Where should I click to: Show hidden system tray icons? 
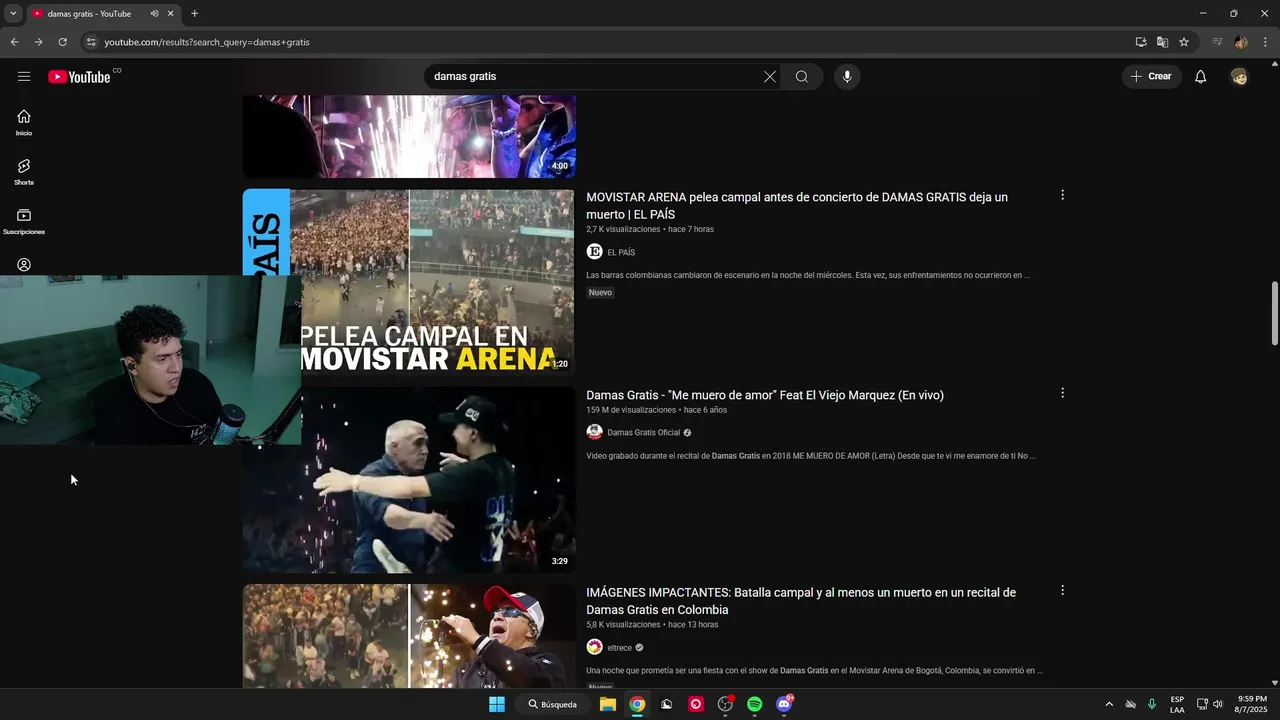point(1109,704)
